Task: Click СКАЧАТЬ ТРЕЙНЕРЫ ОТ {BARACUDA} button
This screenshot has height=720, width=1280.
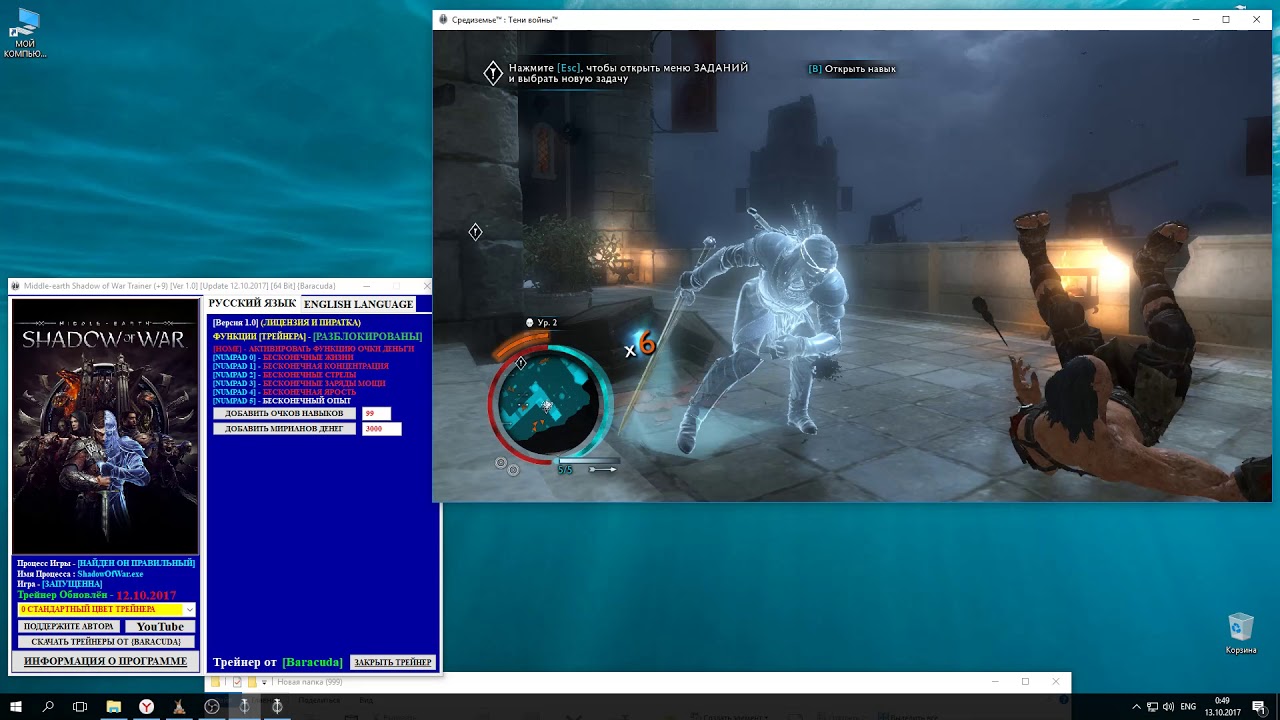Action: (x=106, y=642)
